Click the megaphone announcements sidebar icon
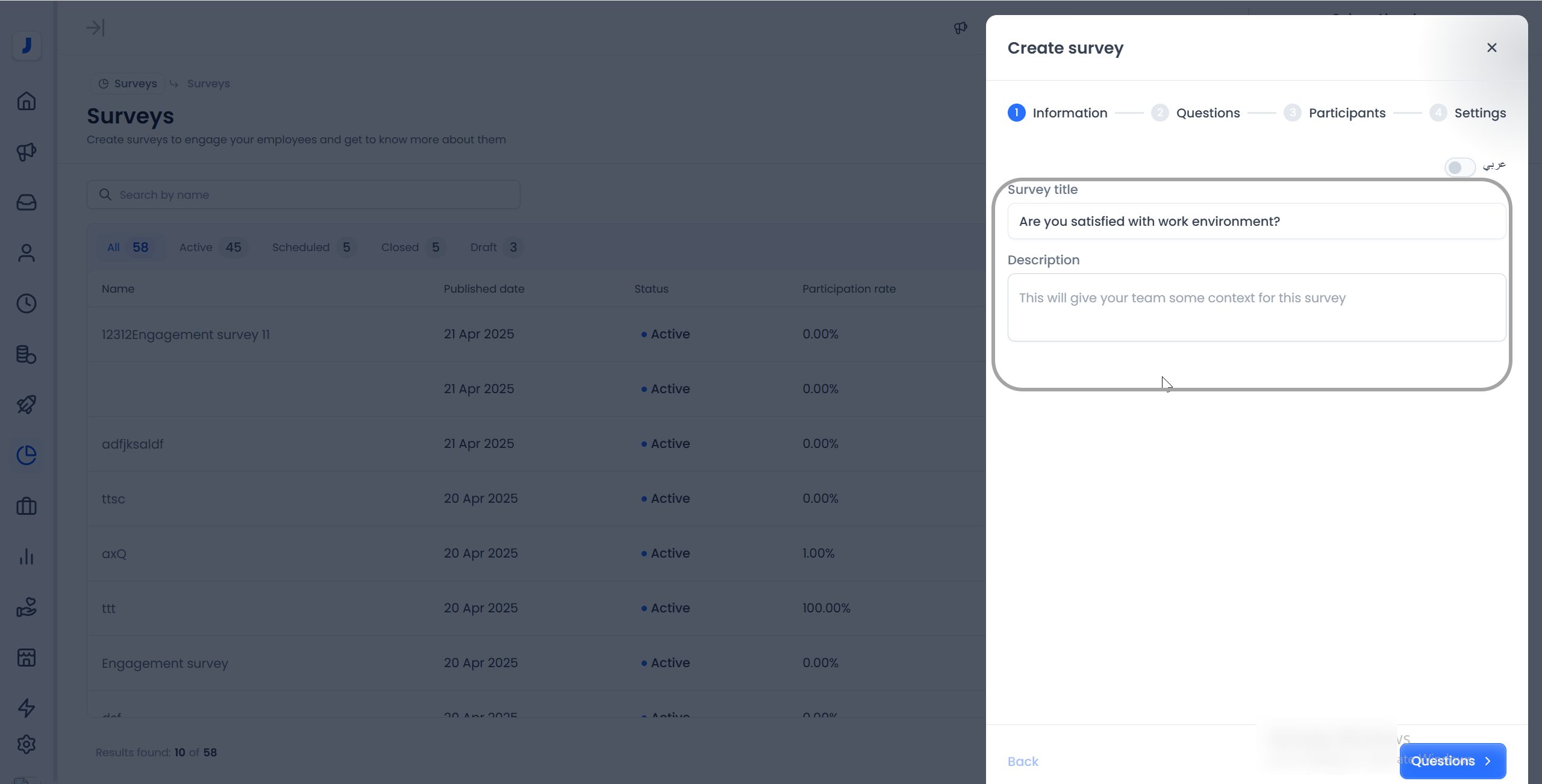Screen dimensions: 1542x784 [x=27, y=152]
